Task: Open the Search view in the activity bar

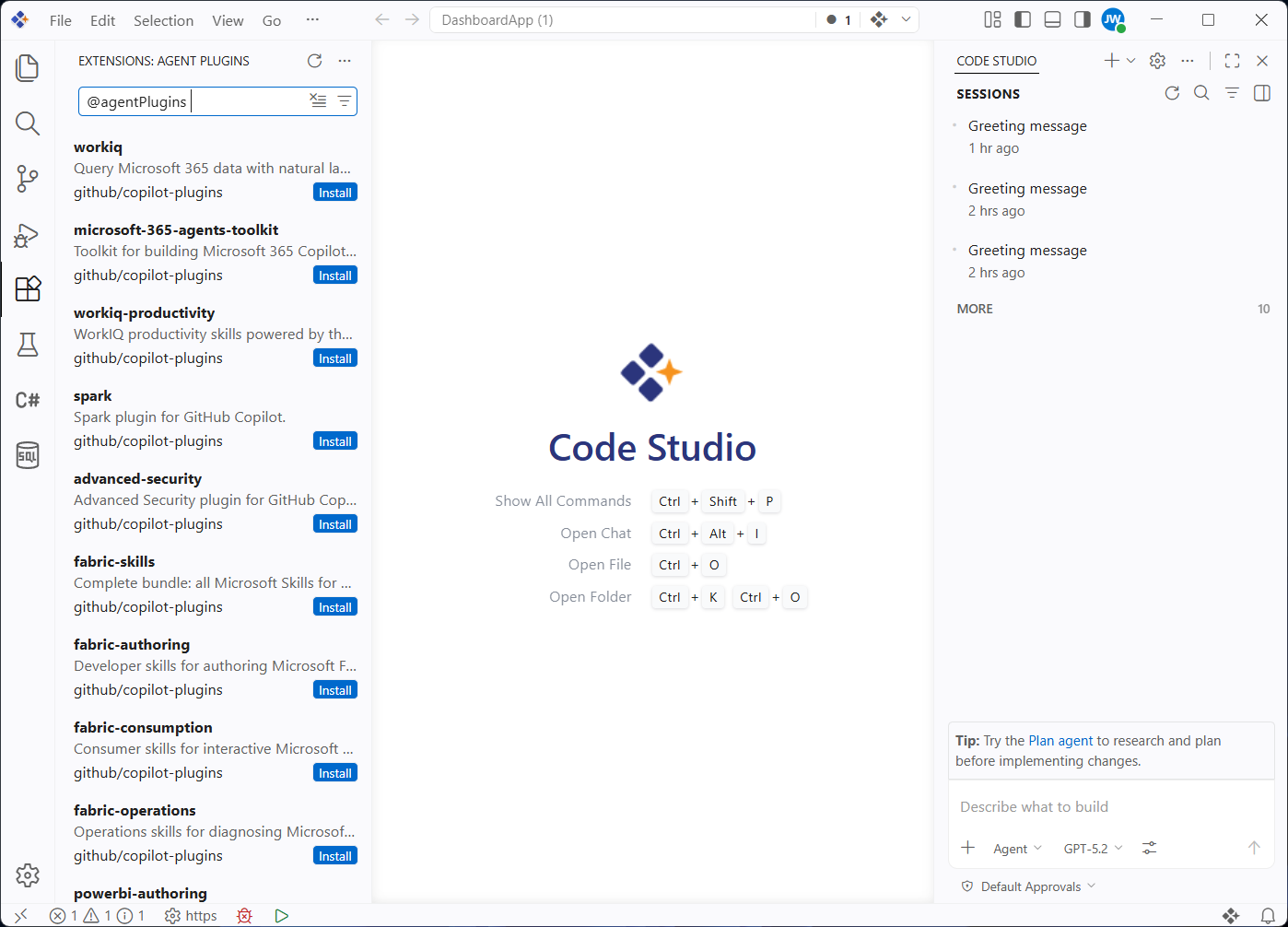Action: [28, 123]
